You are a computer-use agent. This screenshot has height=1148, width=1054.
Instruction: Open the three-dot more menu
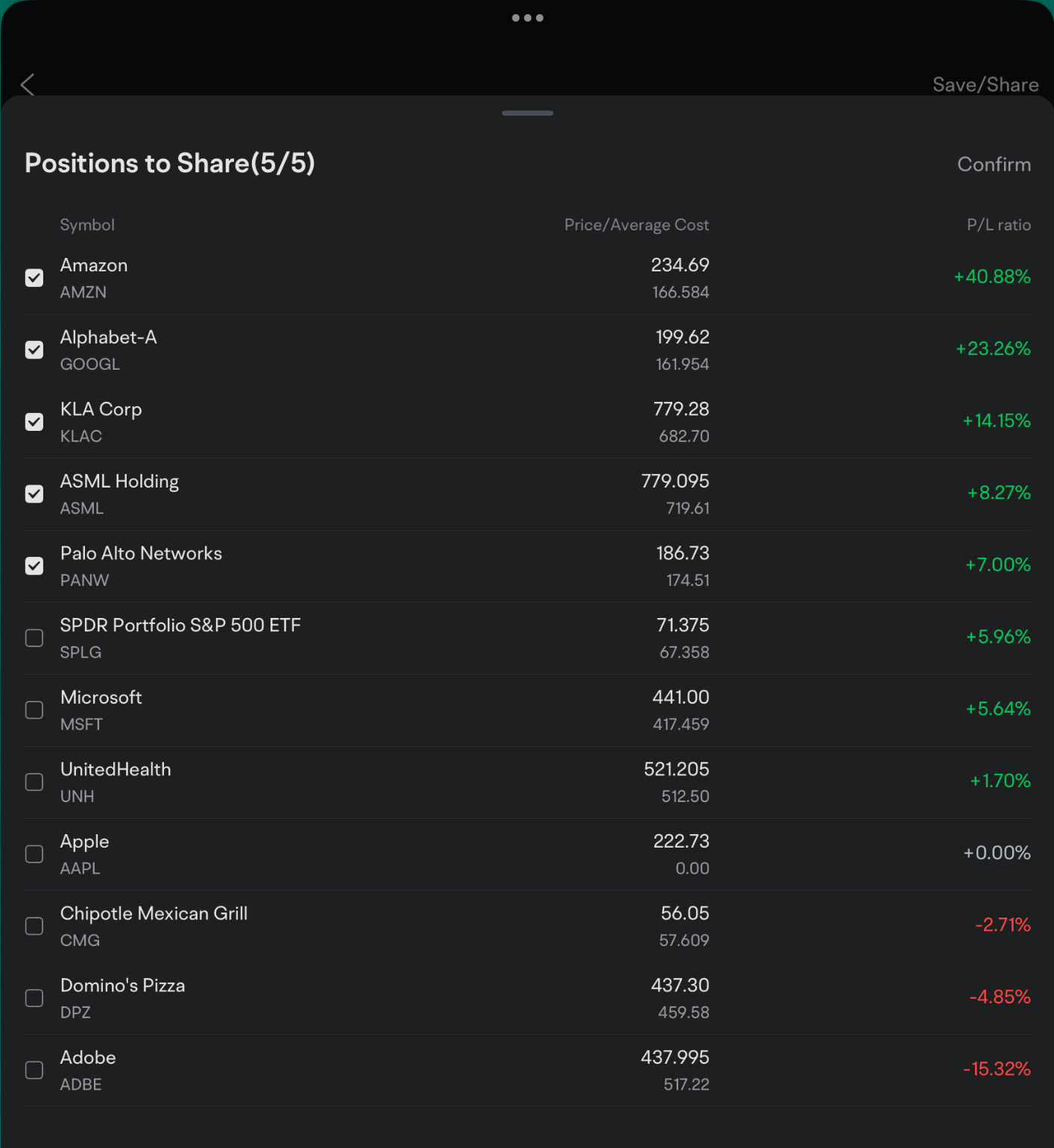tap(528, 18)
